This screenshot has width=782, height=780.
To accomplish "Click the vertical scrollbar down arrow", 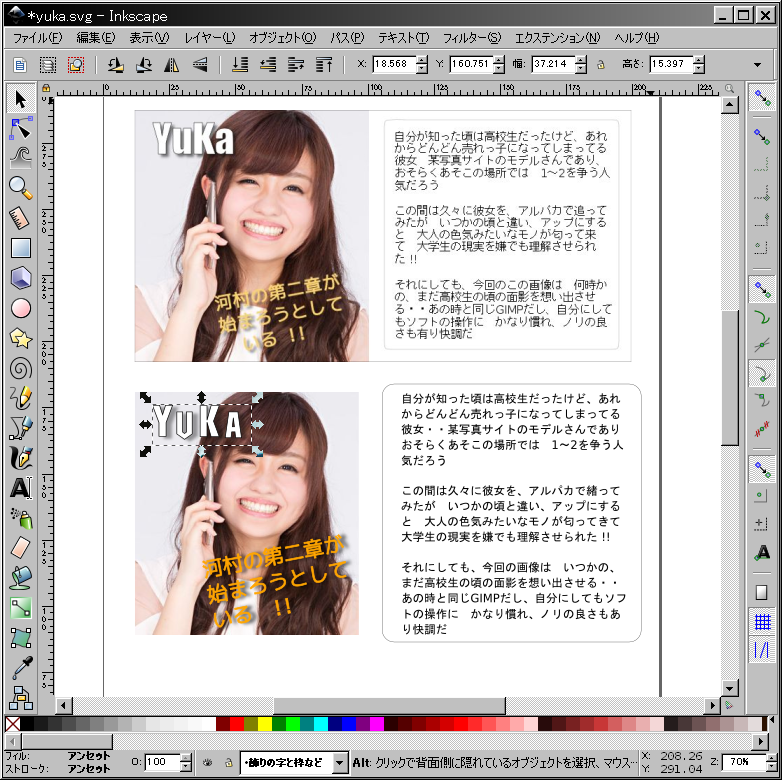I will (730, 689).
